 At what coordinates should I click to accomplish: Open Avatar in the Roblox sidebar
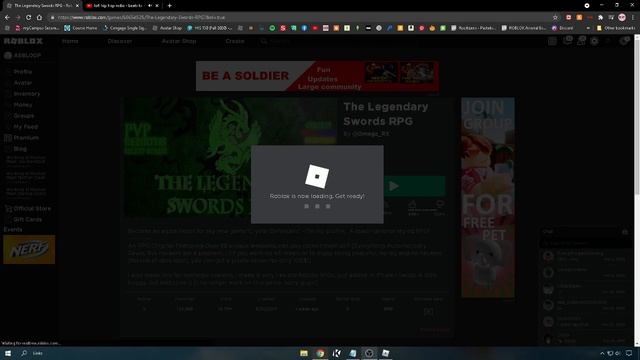tap(23, 82)
